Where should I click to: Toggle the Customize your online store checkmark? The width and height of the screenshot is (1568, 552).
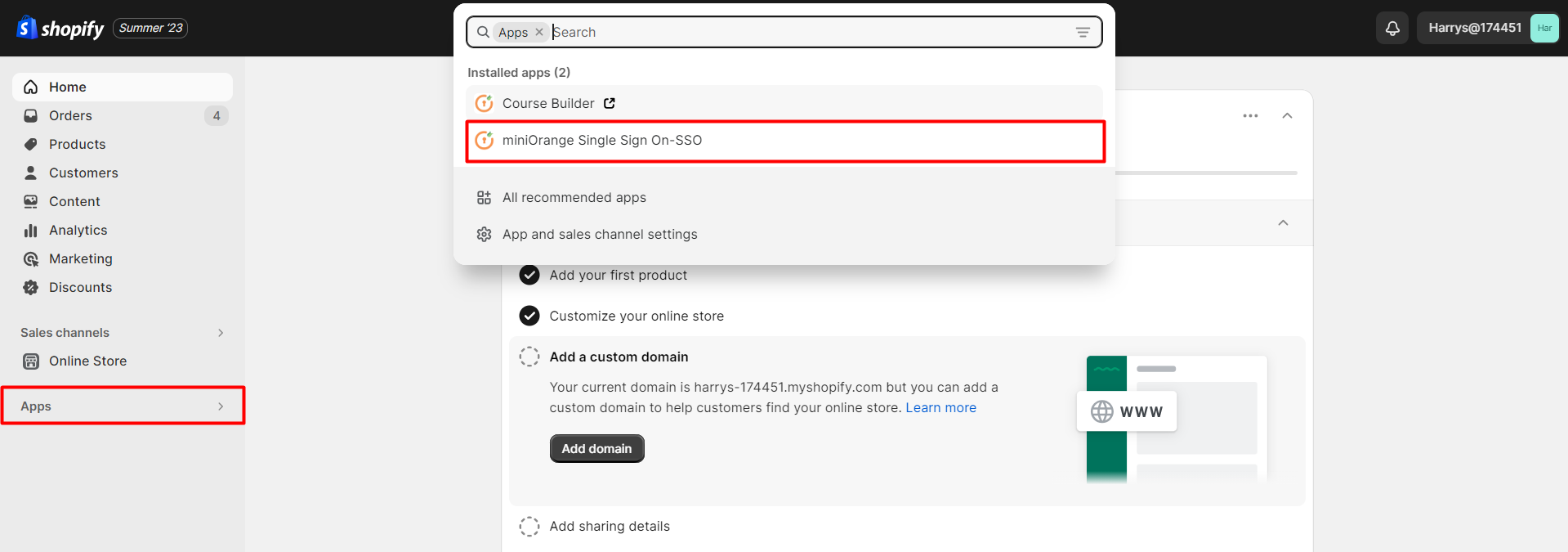coord(529,316)
